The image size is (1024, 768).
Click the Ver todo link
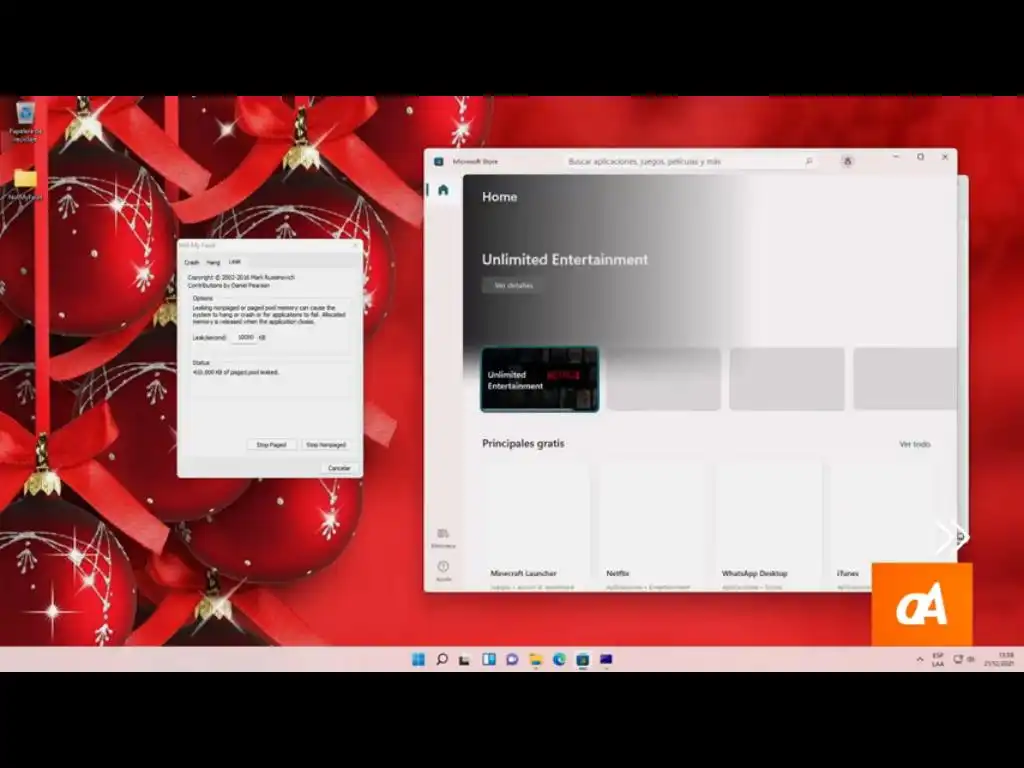(914, 444)
